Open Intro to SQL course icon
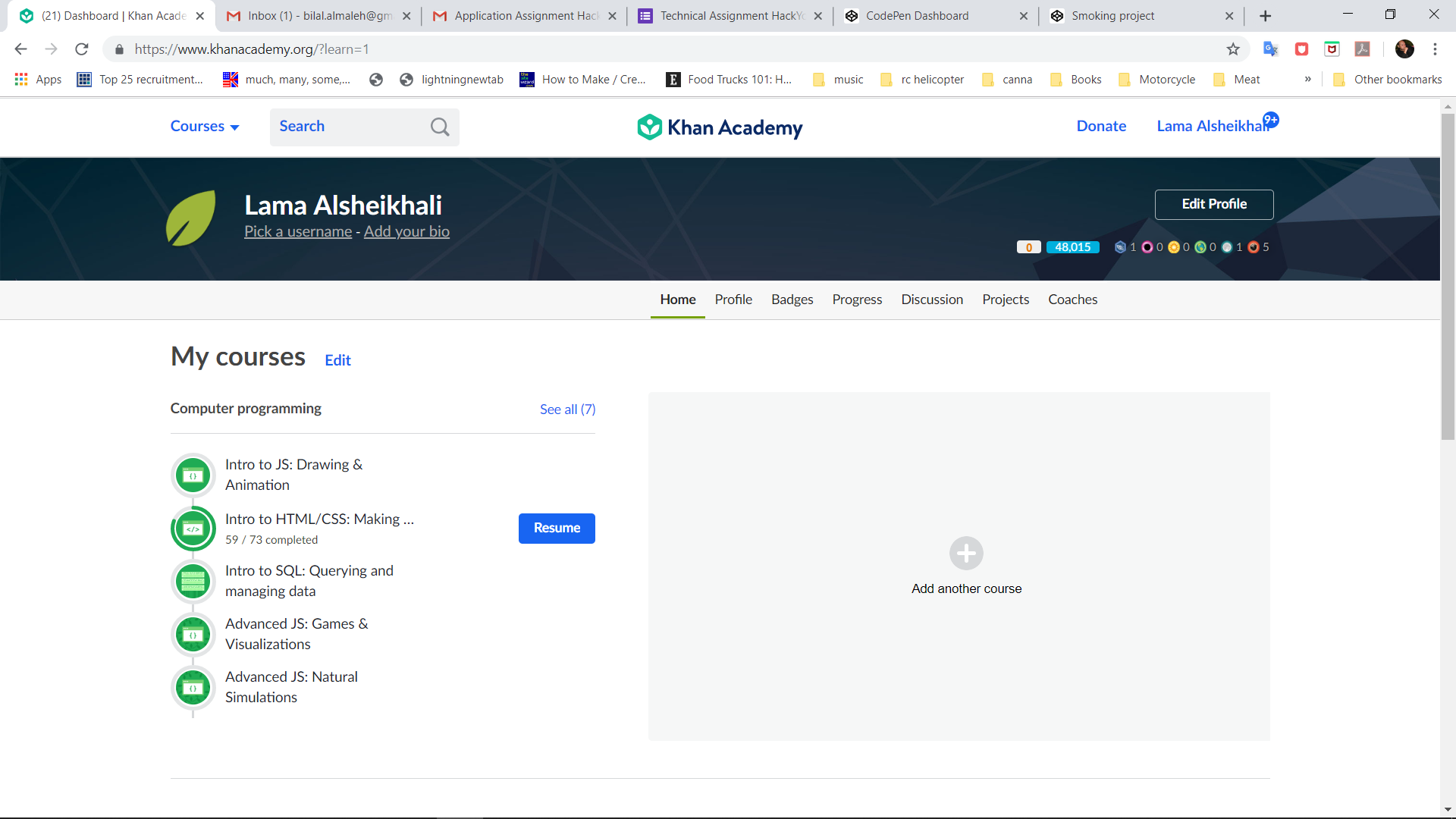This screenshot has width=1456, height=819. (193, 582)
